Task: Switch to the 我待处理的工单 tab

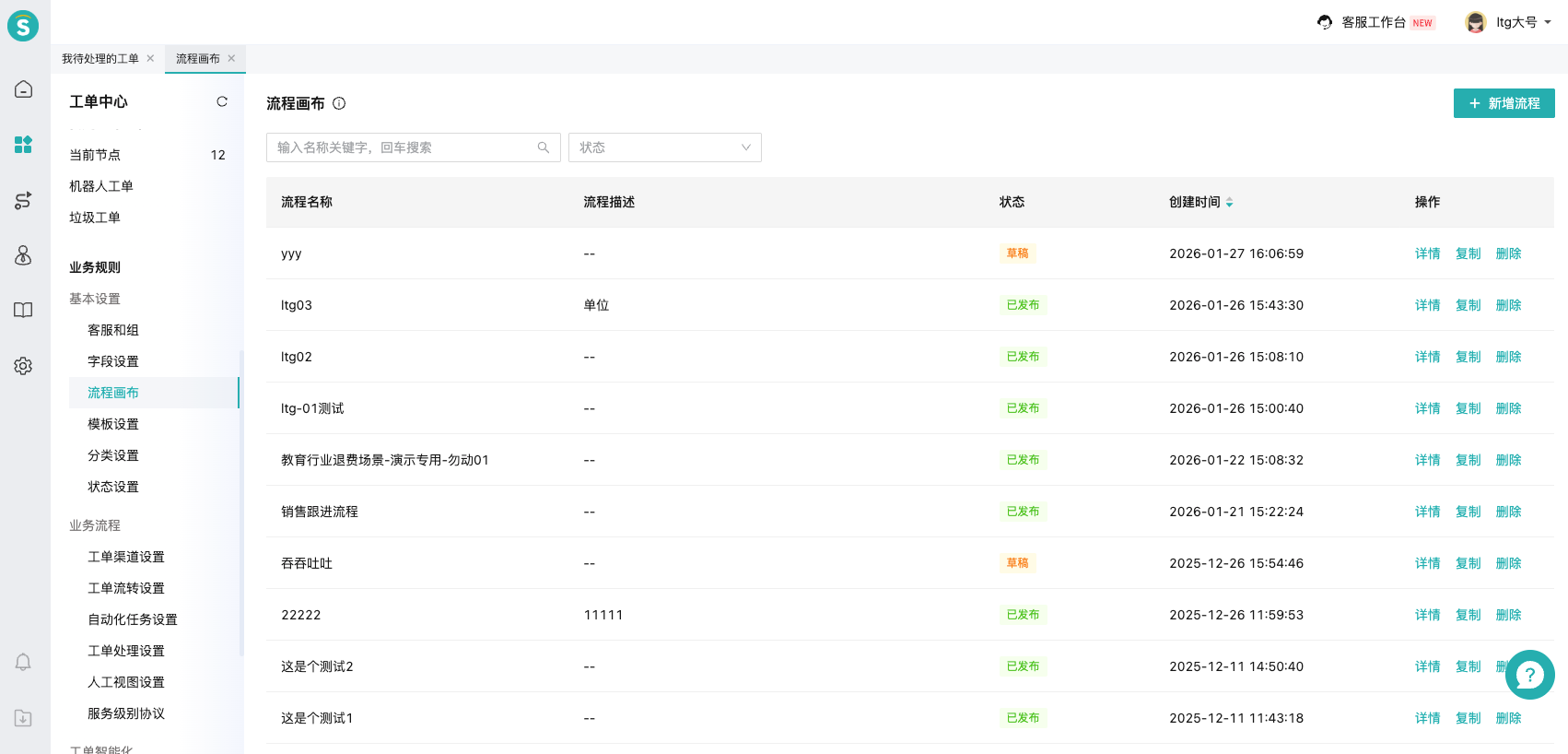Action: click(100, 59)
